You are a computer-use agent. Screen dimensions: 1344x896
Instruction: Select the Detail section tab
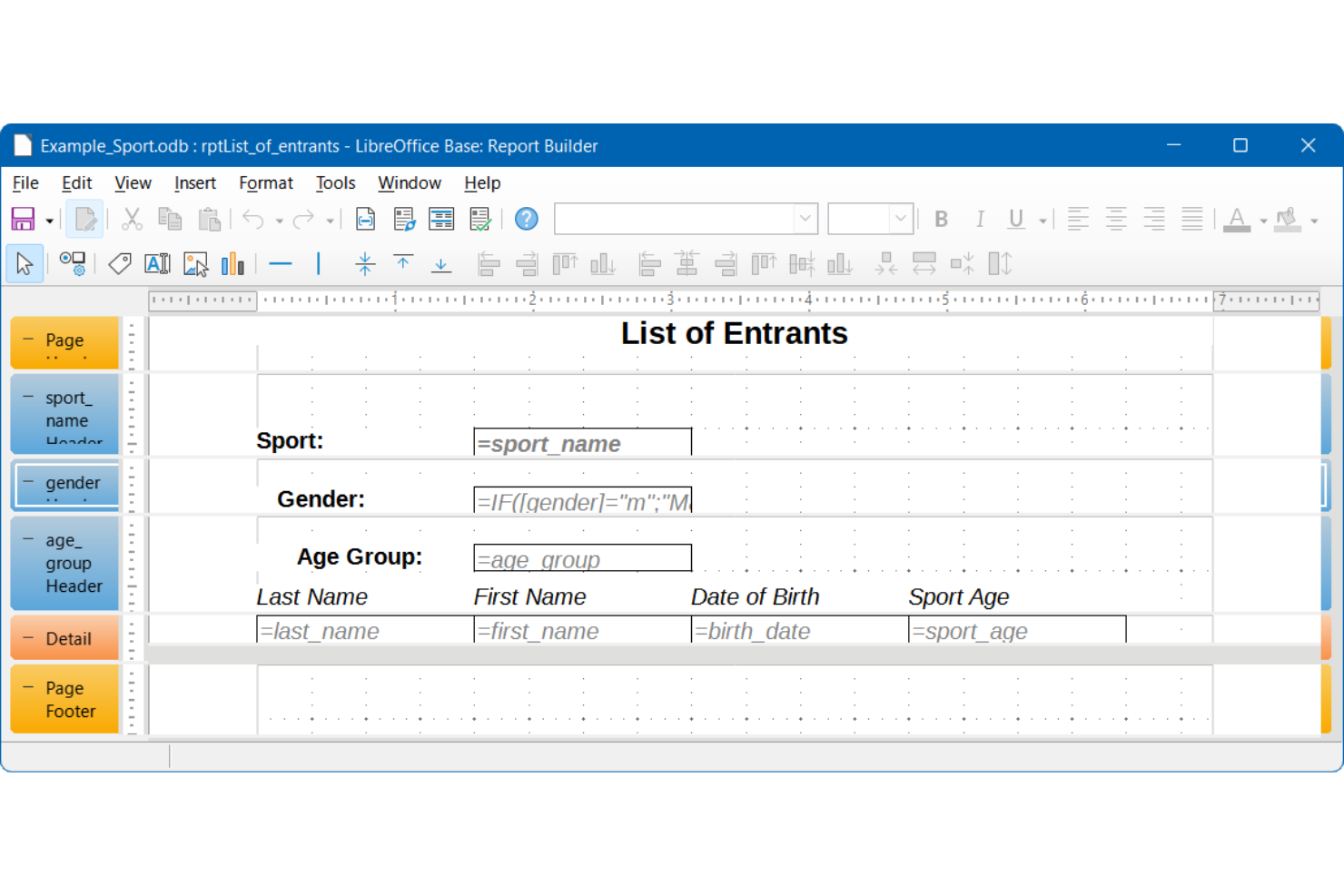[x=64, y=638]
